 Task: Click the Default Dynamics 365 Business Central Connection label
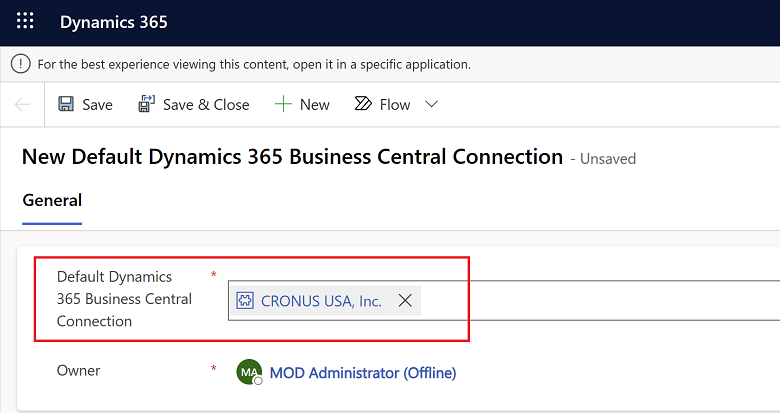[x=124, y=299]
